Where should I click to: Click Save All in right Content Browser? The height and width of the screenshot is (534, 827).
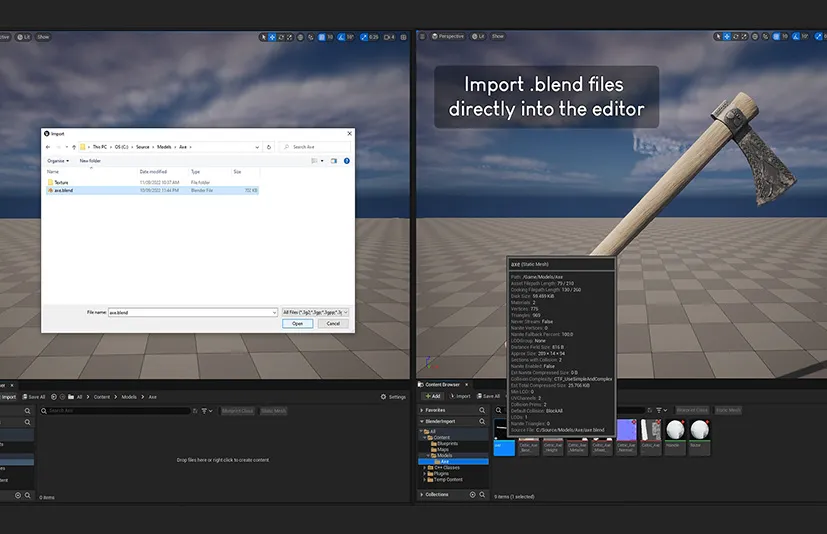[x=487, y=396]
